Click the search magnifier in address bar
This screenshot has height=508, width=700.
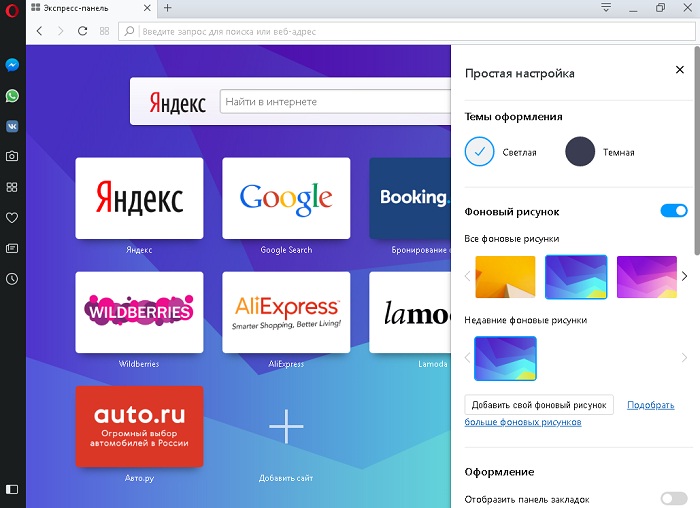(x=129, y=31)
